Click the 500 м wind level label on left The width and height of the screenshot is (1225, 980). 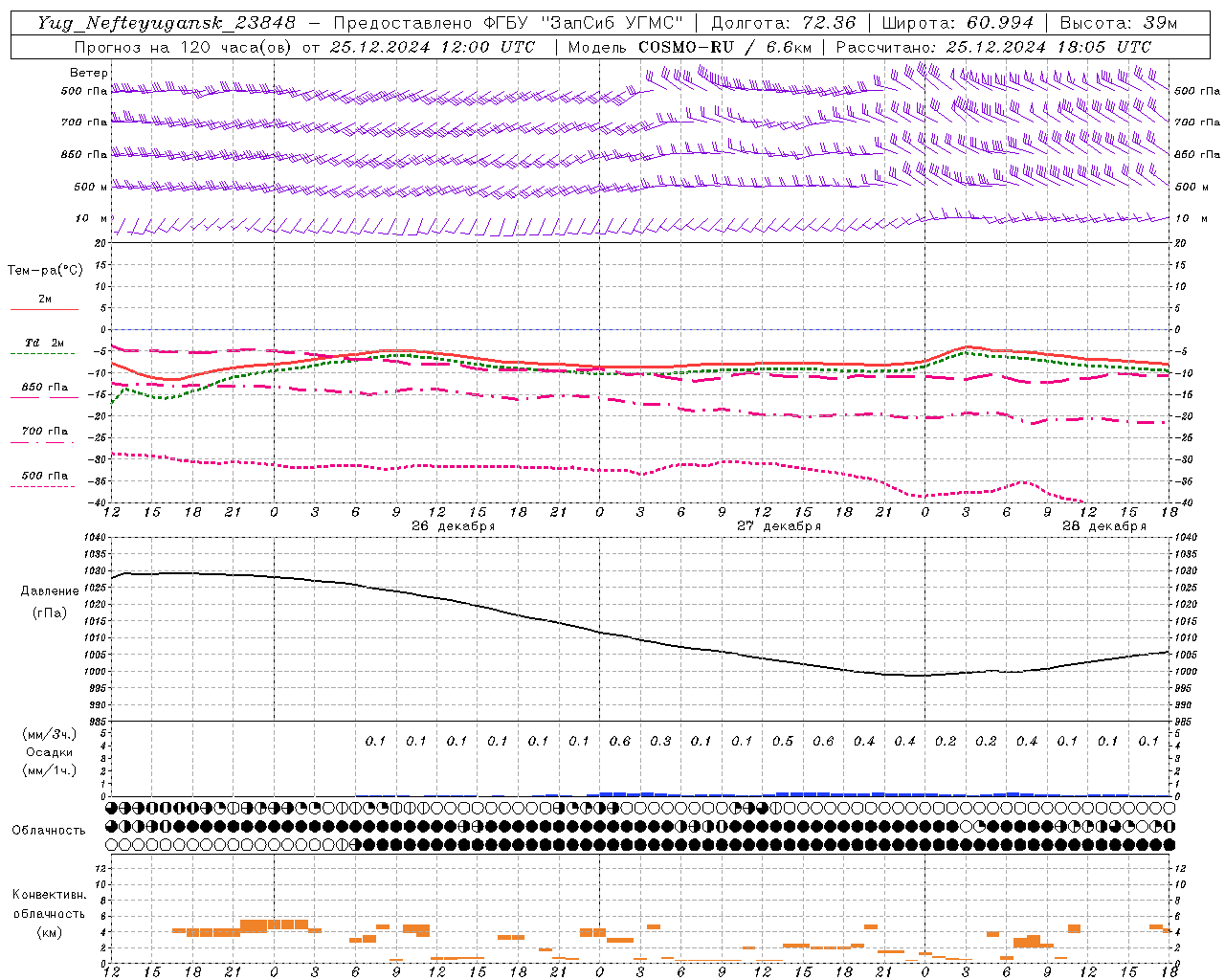92,188
